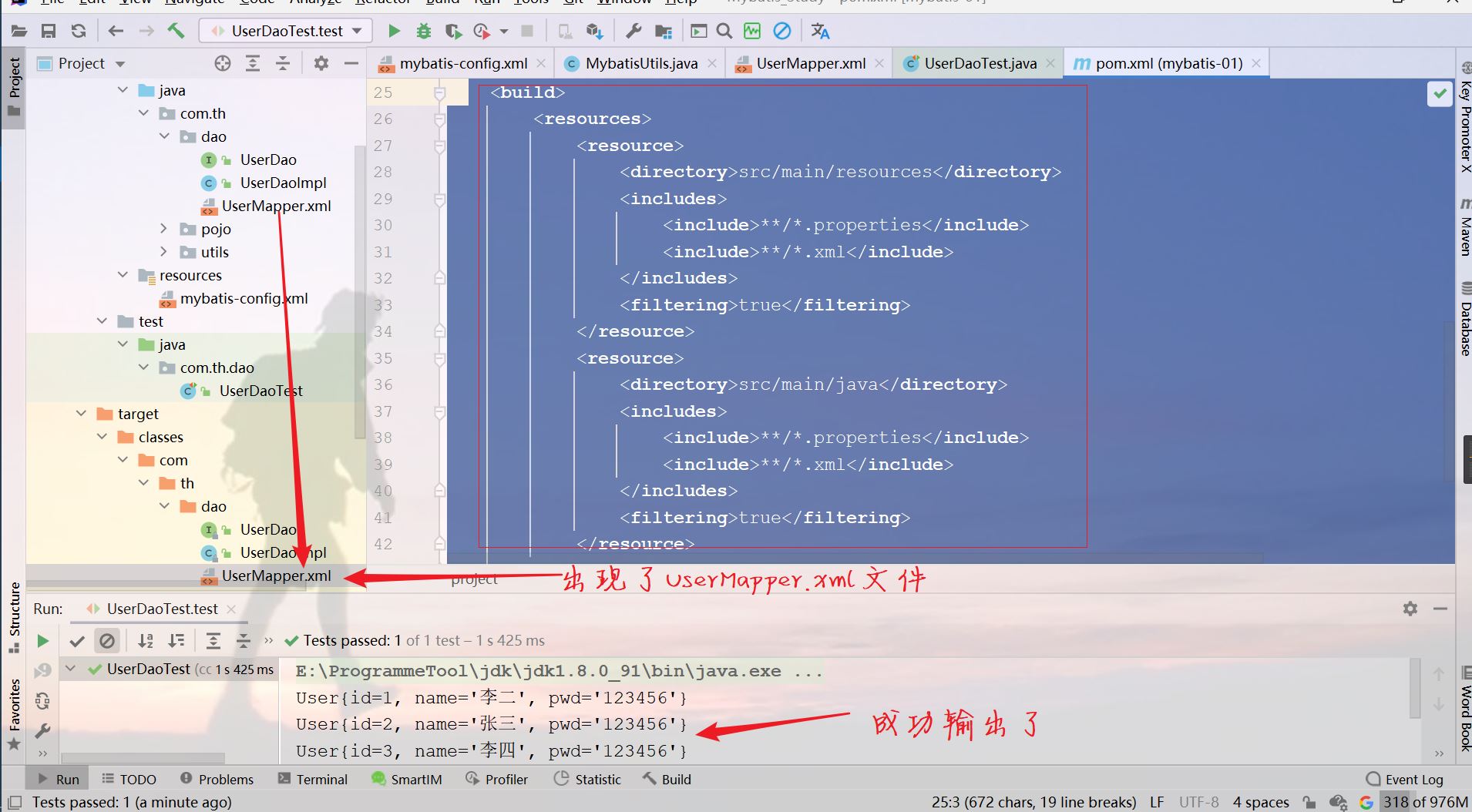Expand the utils package node
The height and width of the screenshot is (812, 1472).
tap(163, 252)
